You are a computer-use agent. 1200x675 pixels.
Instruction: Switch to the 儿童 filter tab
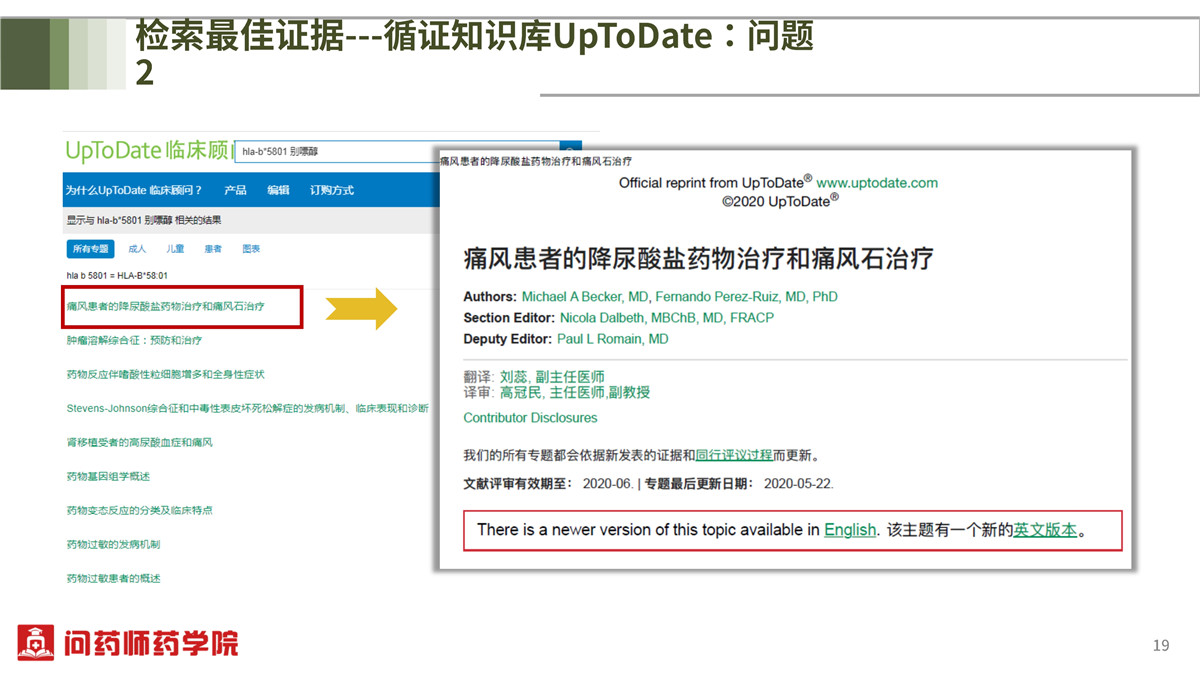pos(175,249)
